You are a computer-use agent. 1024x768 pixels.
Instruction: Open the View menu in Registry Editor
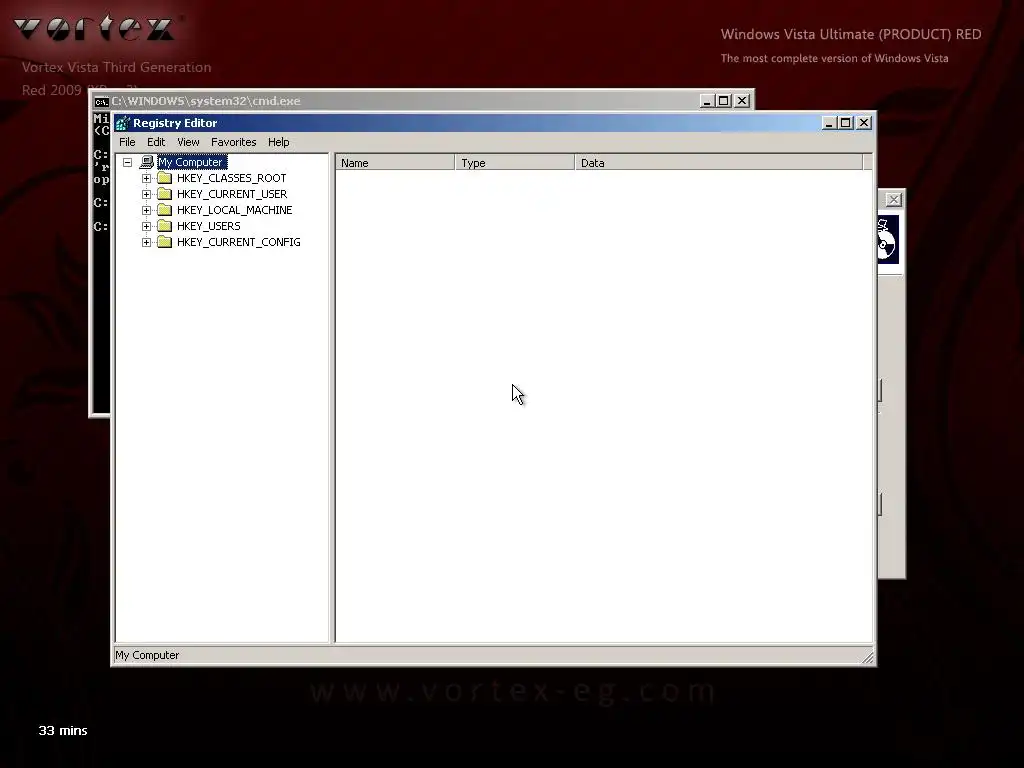click(x=188, y=142)
